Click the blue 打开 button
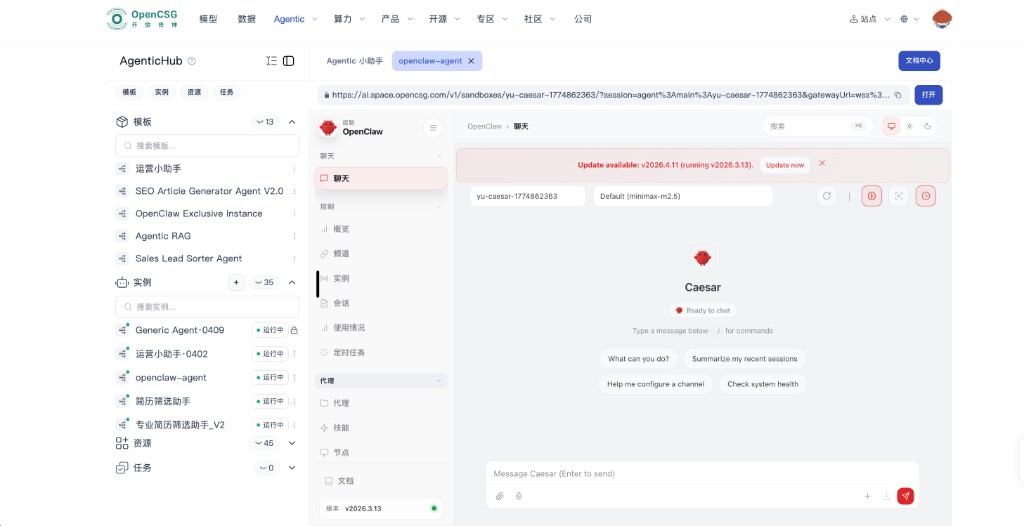This screenshot has height=526, width=1024. click(928, 95)
